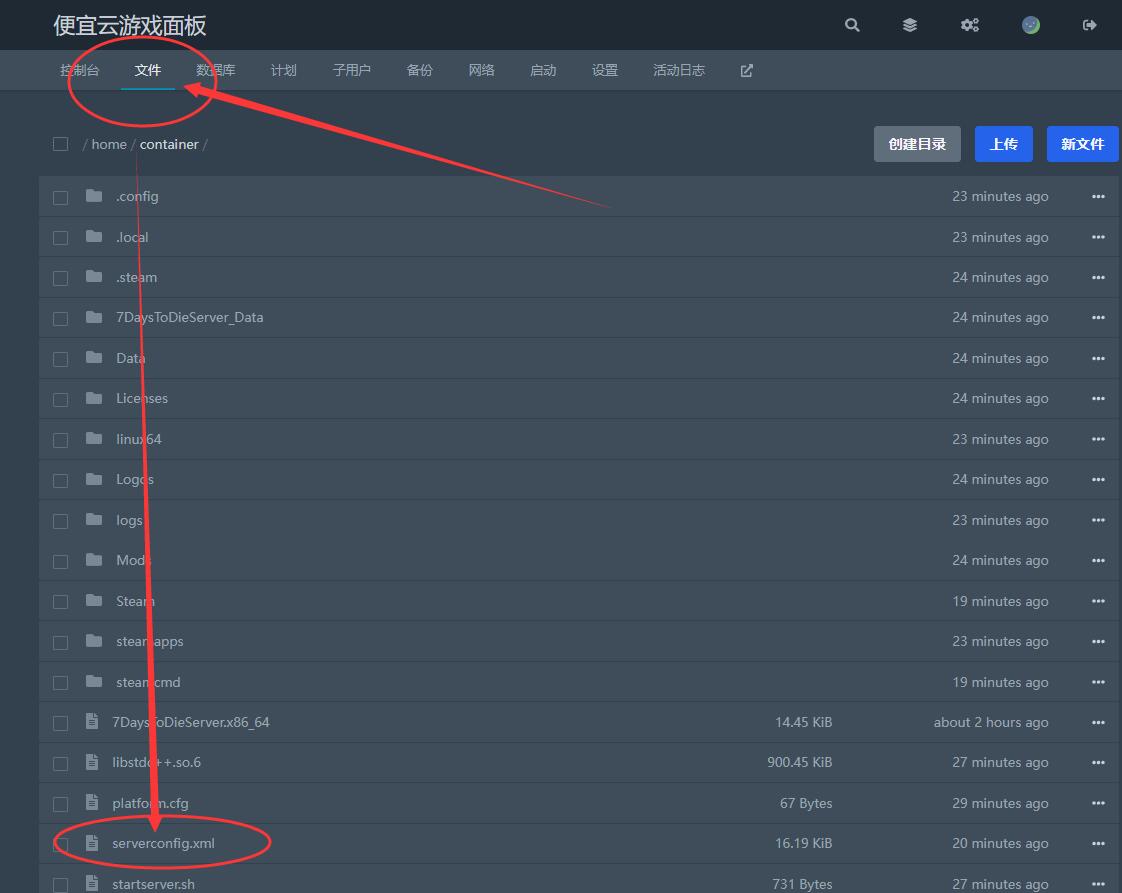The width and height of the screenshot is (1122, 893).
Task: Click folder icon of 7DaysToDieServer_Data
Action: coord(94,316)
